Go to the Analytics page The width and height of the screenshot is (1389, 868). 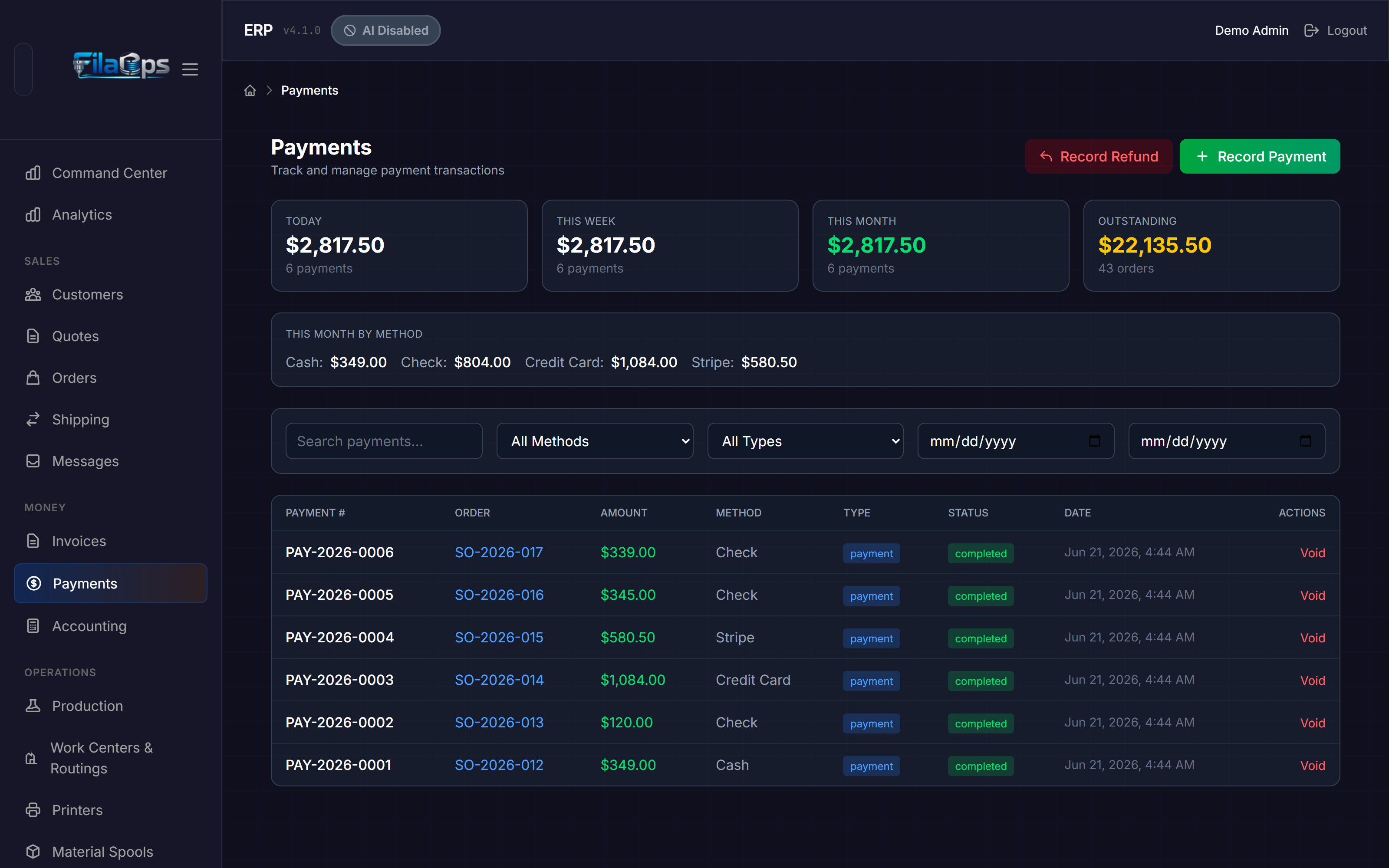coord(110,215)
